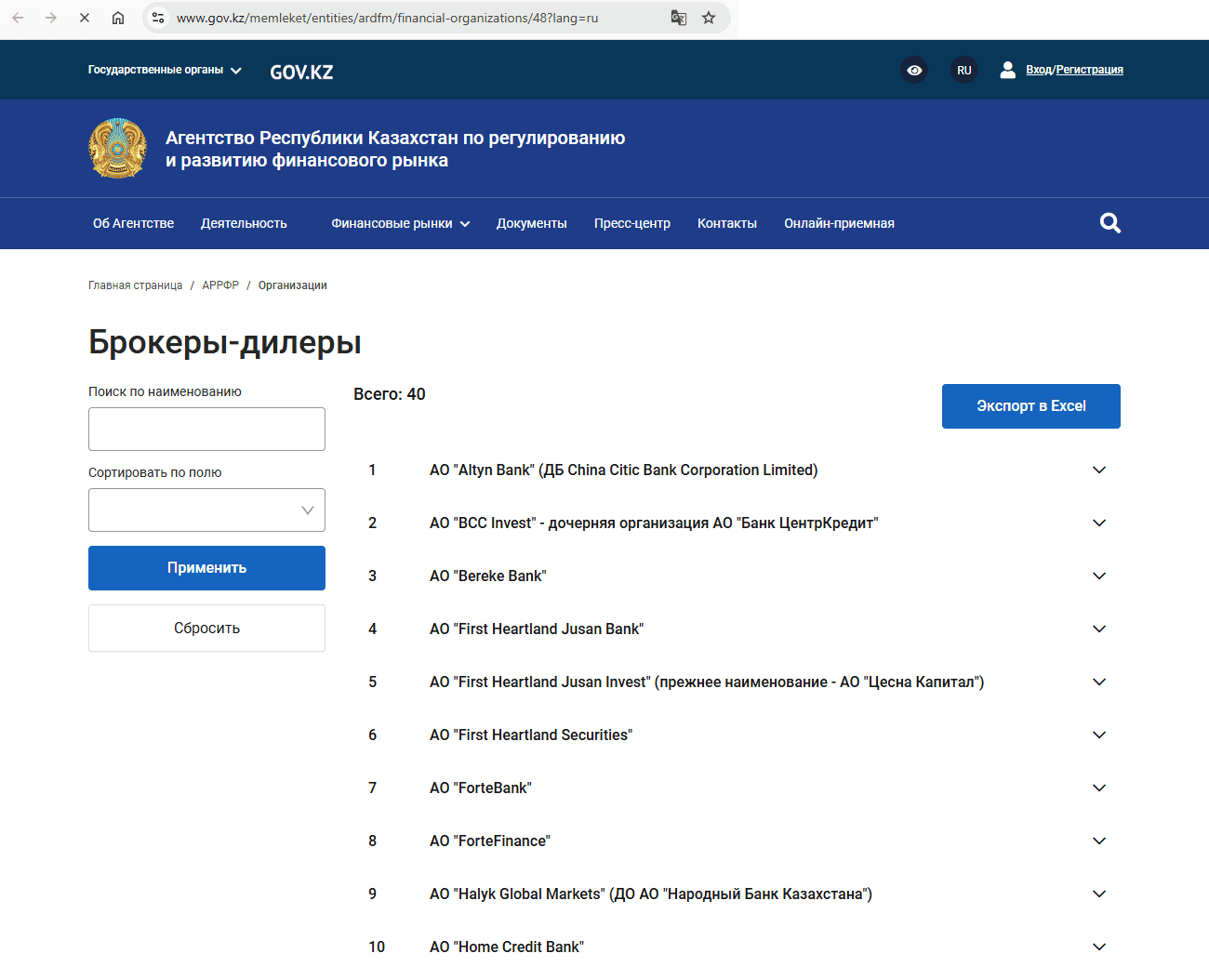Expand chevron for АО "ForteFinance"
Viewport: 1209px width, 980px height.
click(1099, 841)
